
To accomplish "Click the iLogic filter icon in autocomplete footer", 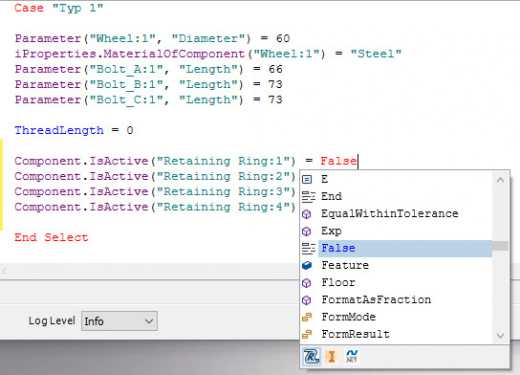I will click(311, 356).
